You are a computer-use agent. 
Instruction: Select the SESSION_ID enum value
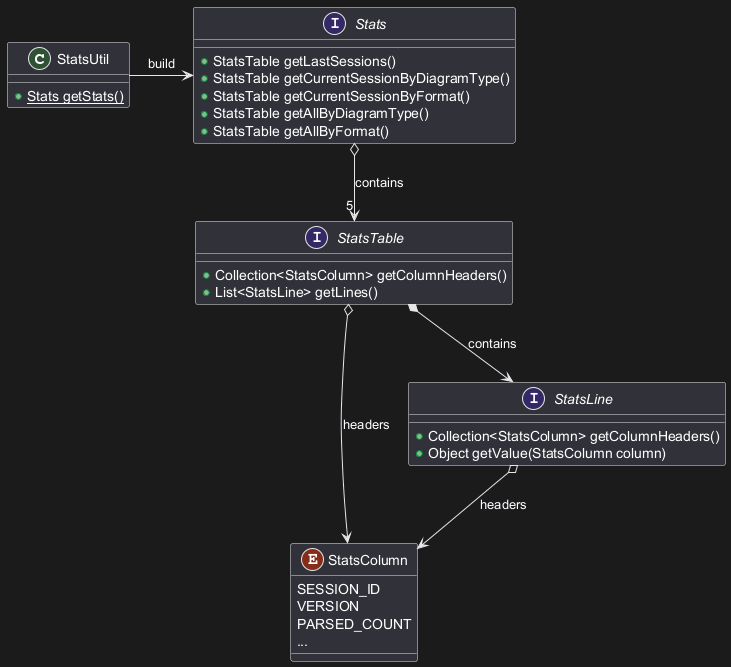click(x=338, y=589)
